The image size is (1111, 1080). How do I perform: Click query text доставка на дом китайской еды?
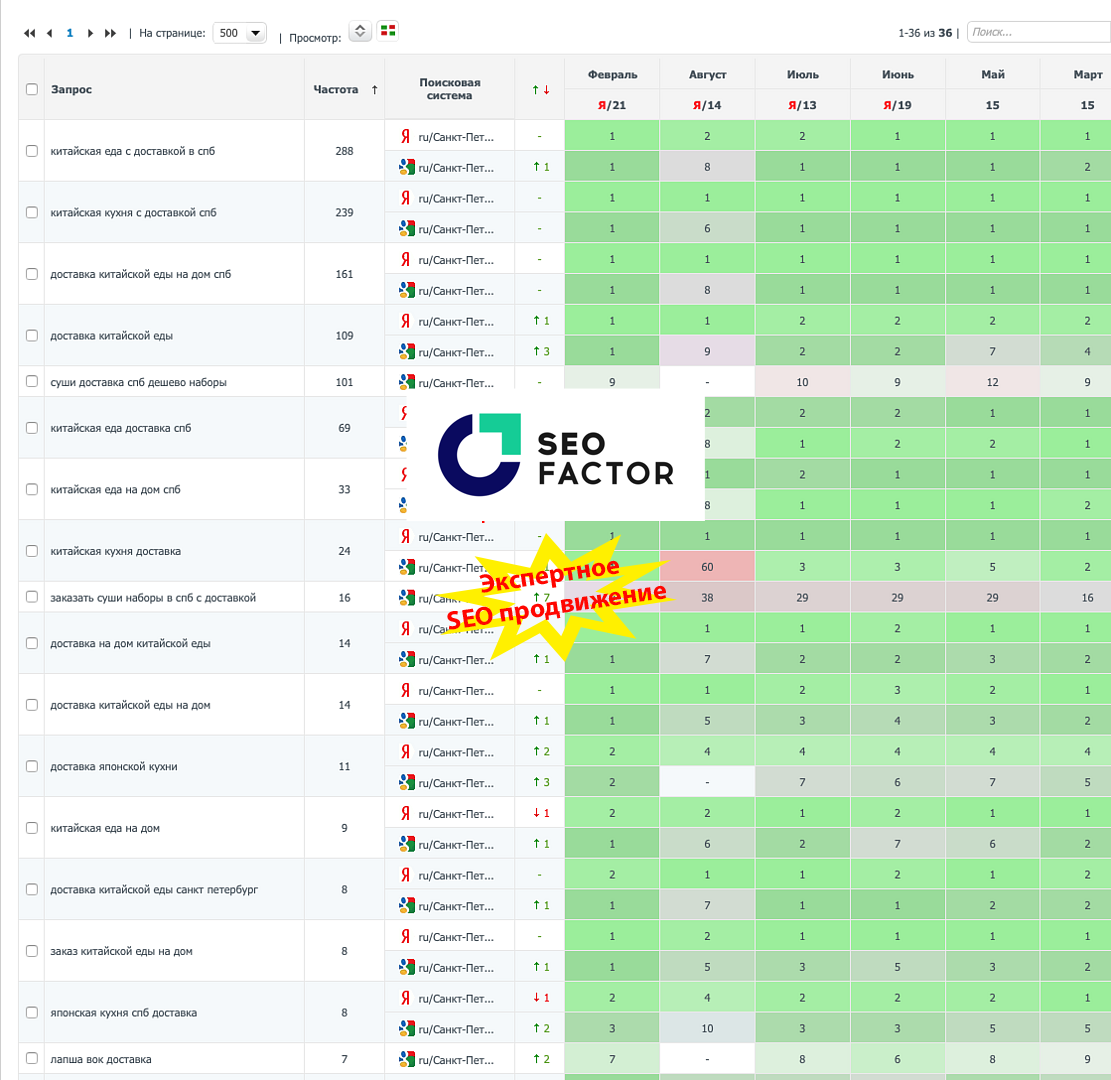click(x=130, y=643)
